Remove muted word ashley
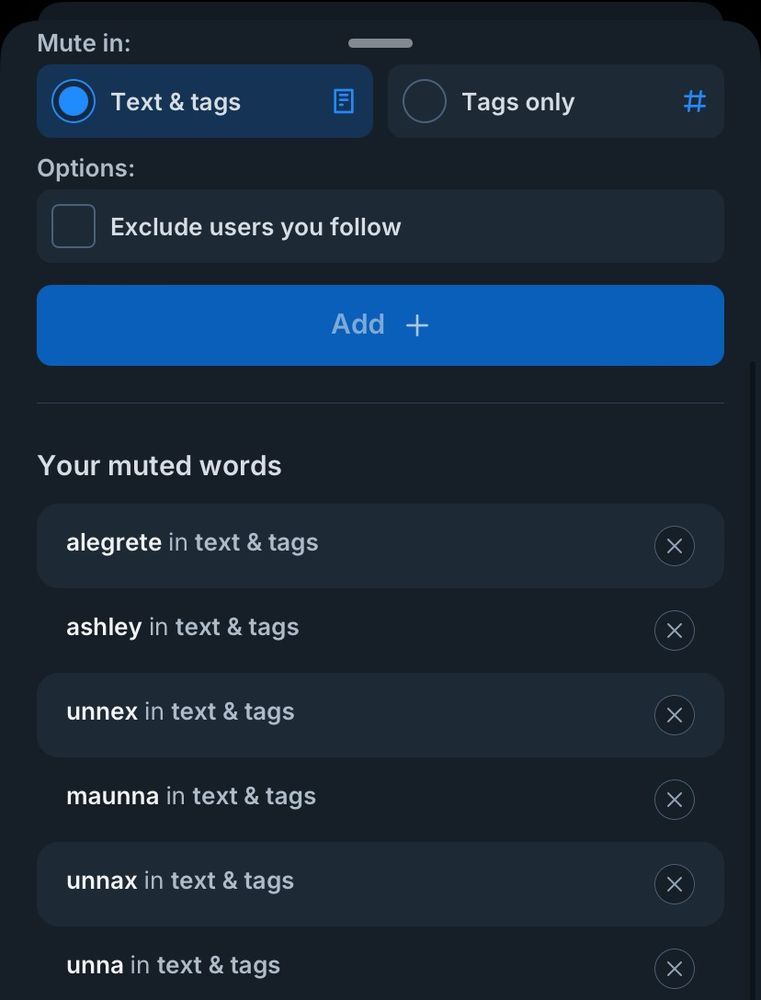This screenshot has height=1000, width=761. pos(674,631)
